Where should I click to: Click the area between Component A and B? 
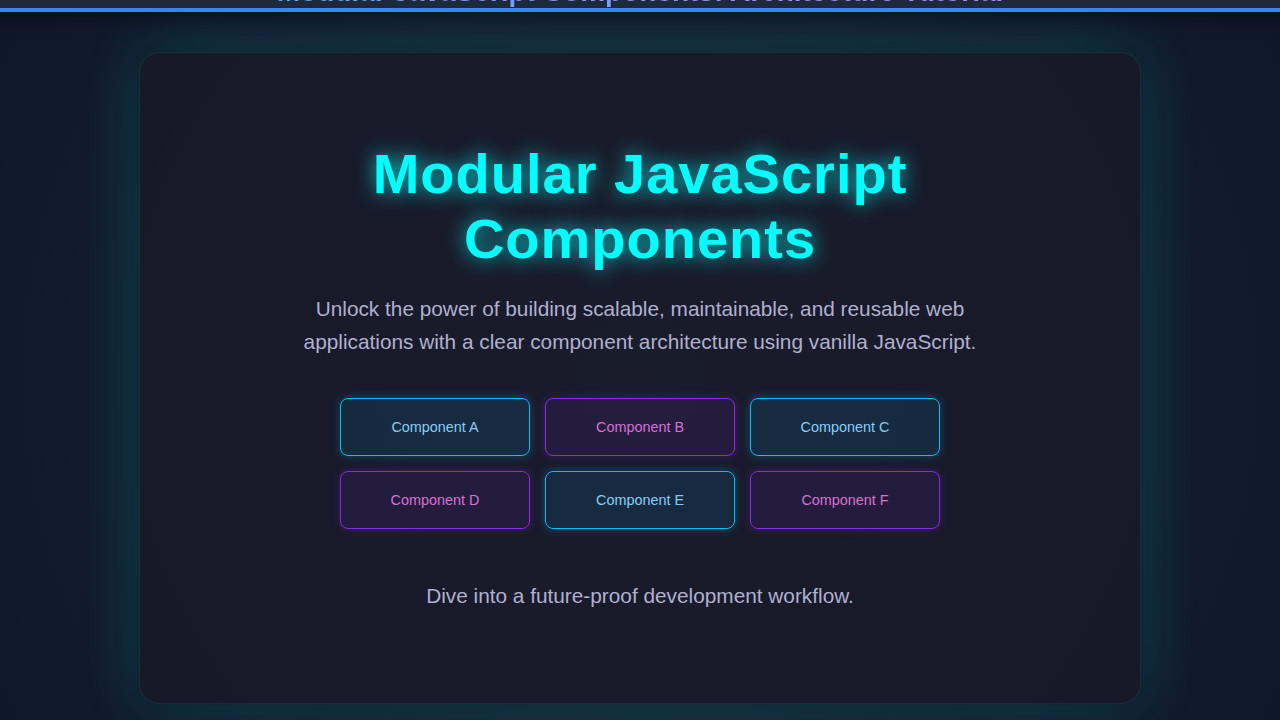coord(537,427)
